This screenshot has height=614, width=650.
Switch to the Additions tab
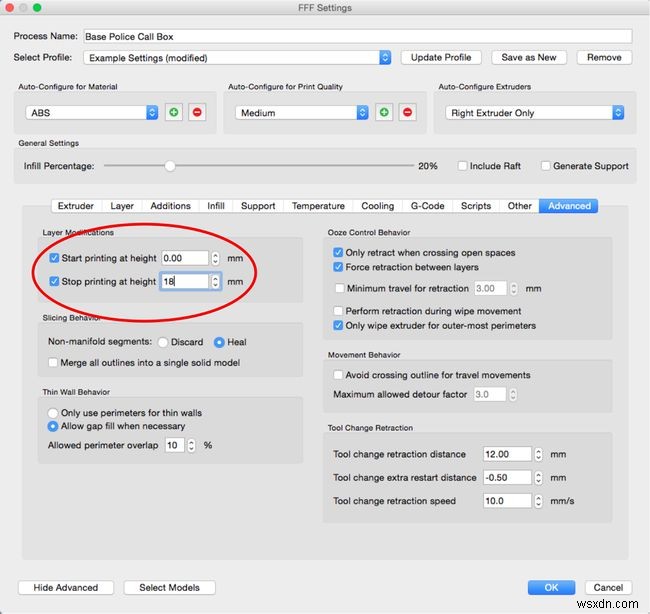point(170,206)
